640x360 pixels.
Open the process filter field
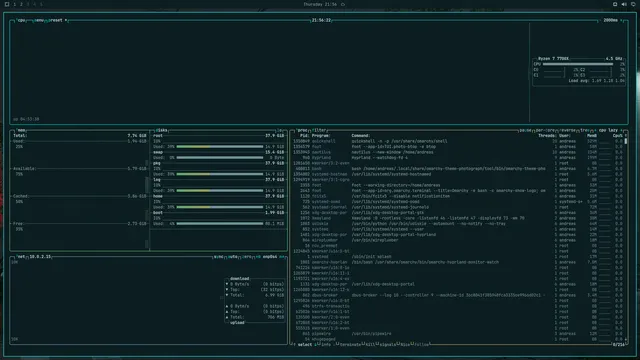[319, 130]
